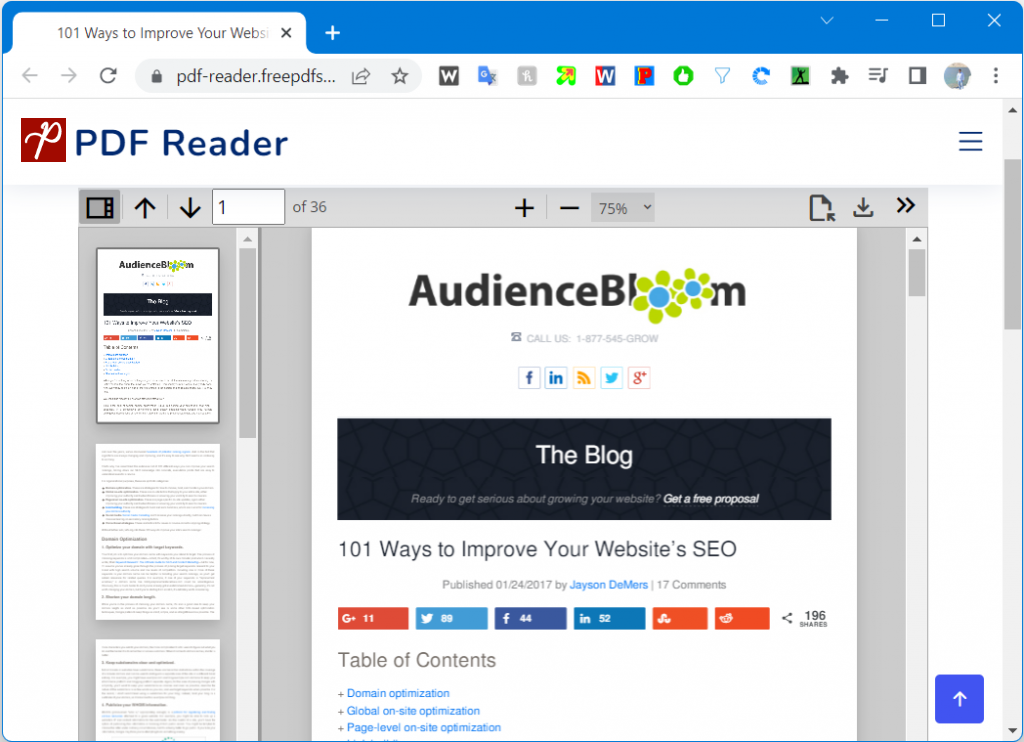Open a new browser tab

point(332,33)
